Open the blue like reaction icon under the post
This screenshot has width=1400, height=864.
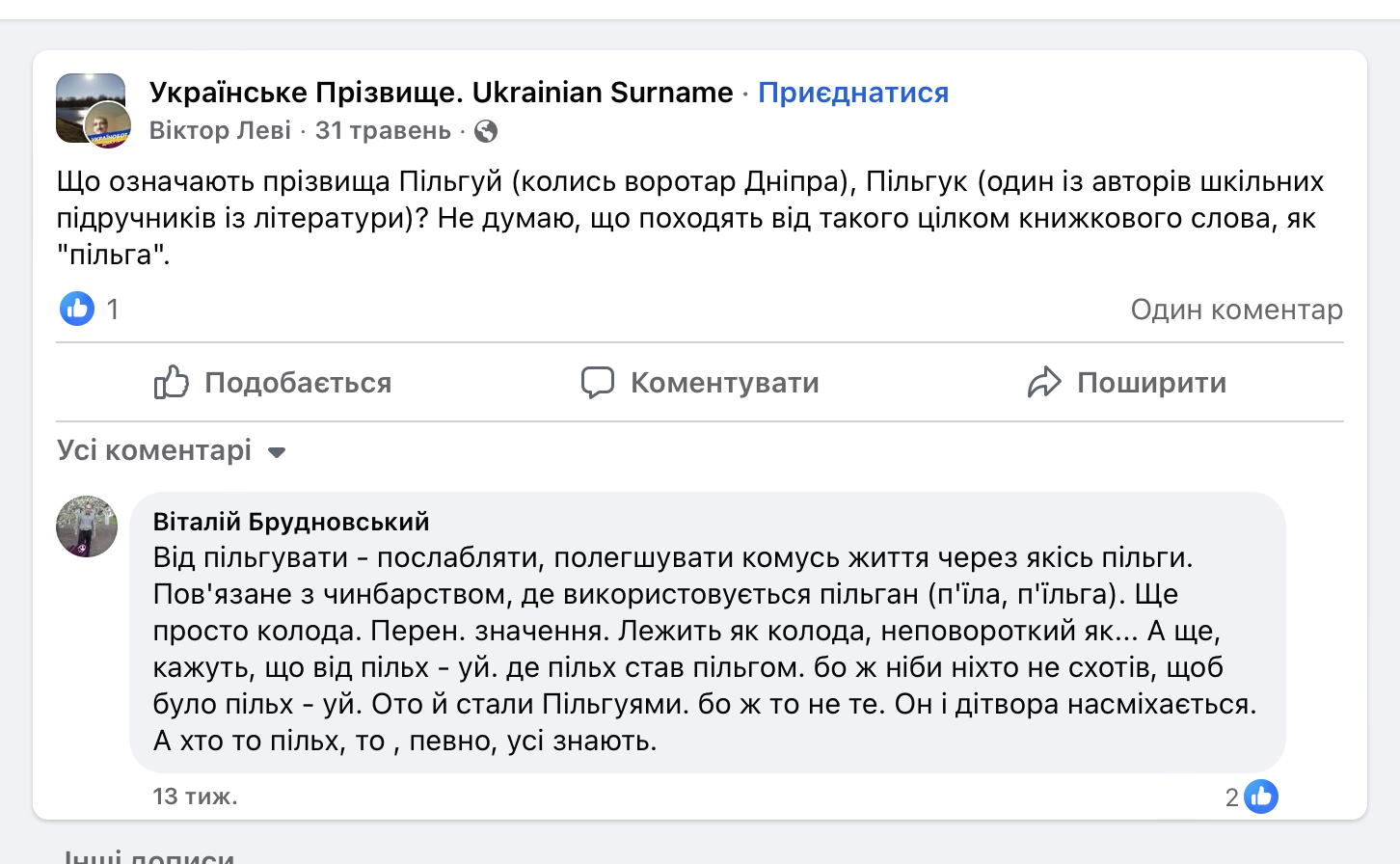[x=77, y=309]
